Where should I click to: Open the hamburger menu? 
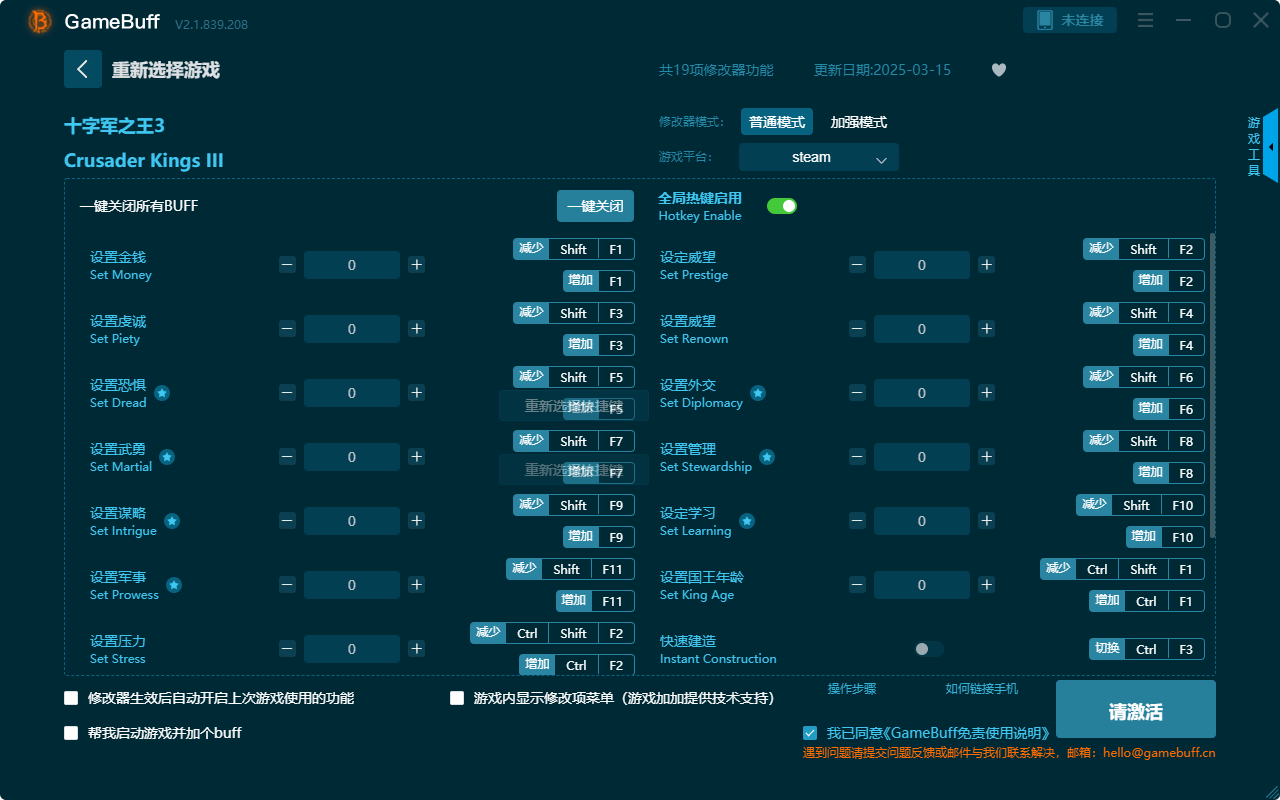[1145, 19]
